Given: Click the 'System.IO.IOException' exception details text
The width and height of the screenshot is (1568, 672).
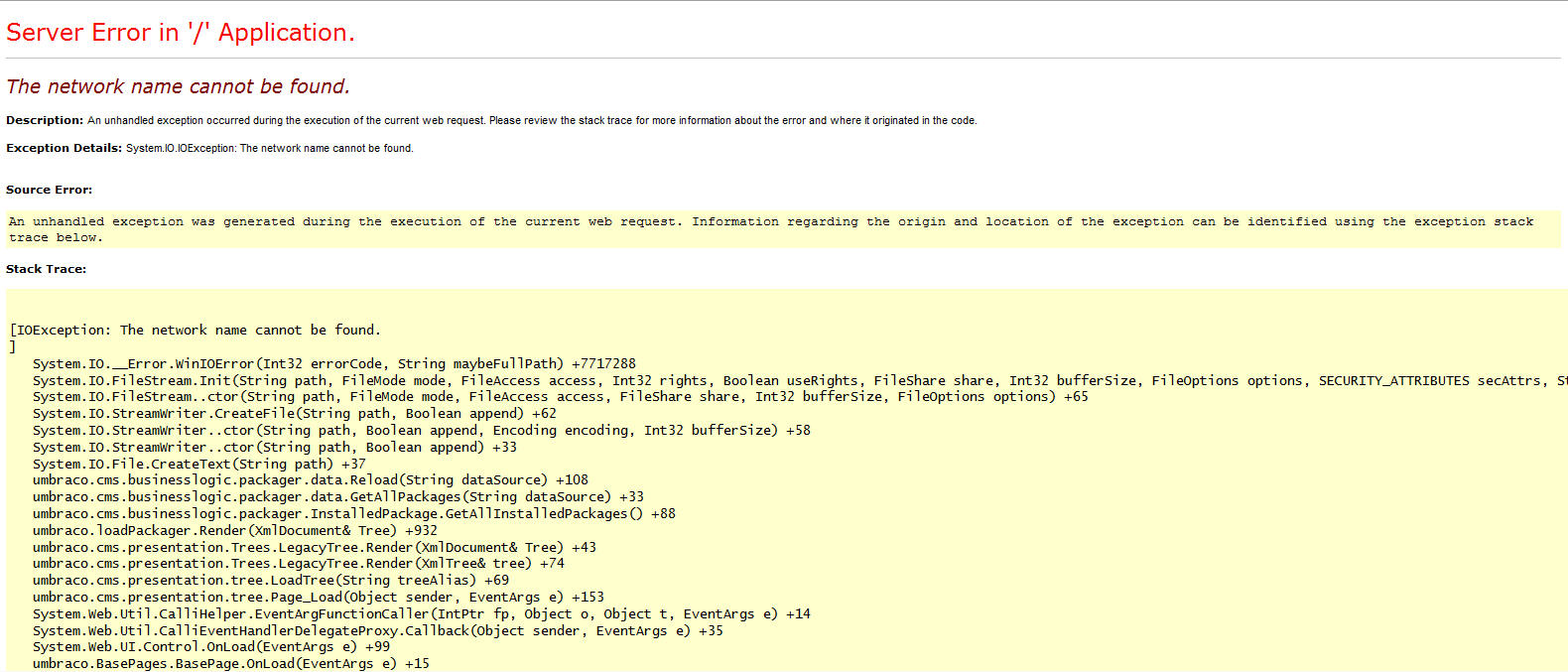Looking at the screenshot, I should click(269, 148).
